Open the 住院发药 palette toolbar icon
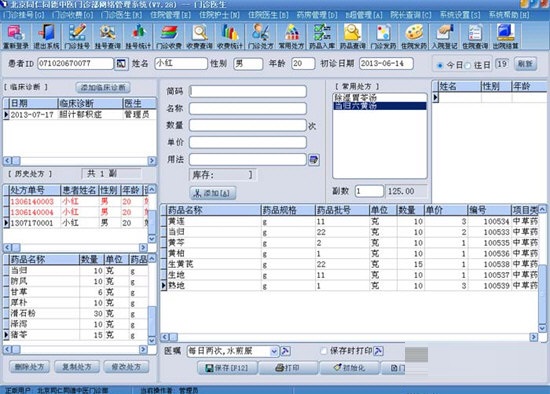Image resolution: width=550 pixels, height=394 pixels. (414, 36)
